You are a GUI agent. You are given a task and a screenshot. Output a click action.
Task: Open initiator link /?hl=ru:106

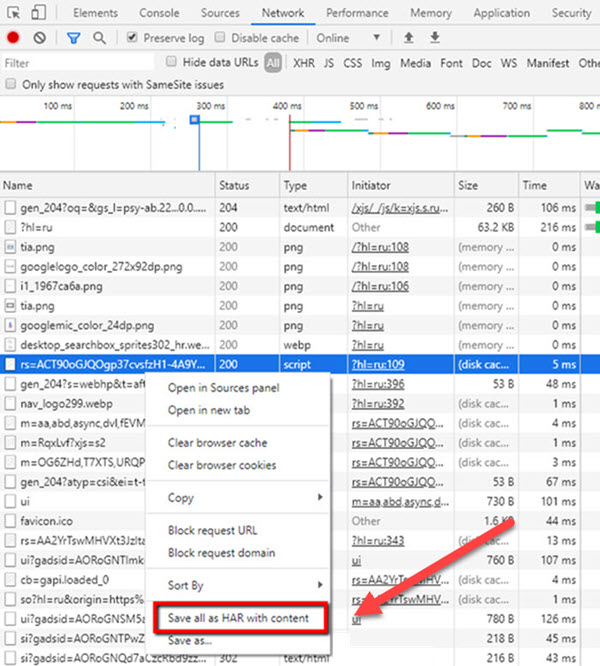pos(380,286)
